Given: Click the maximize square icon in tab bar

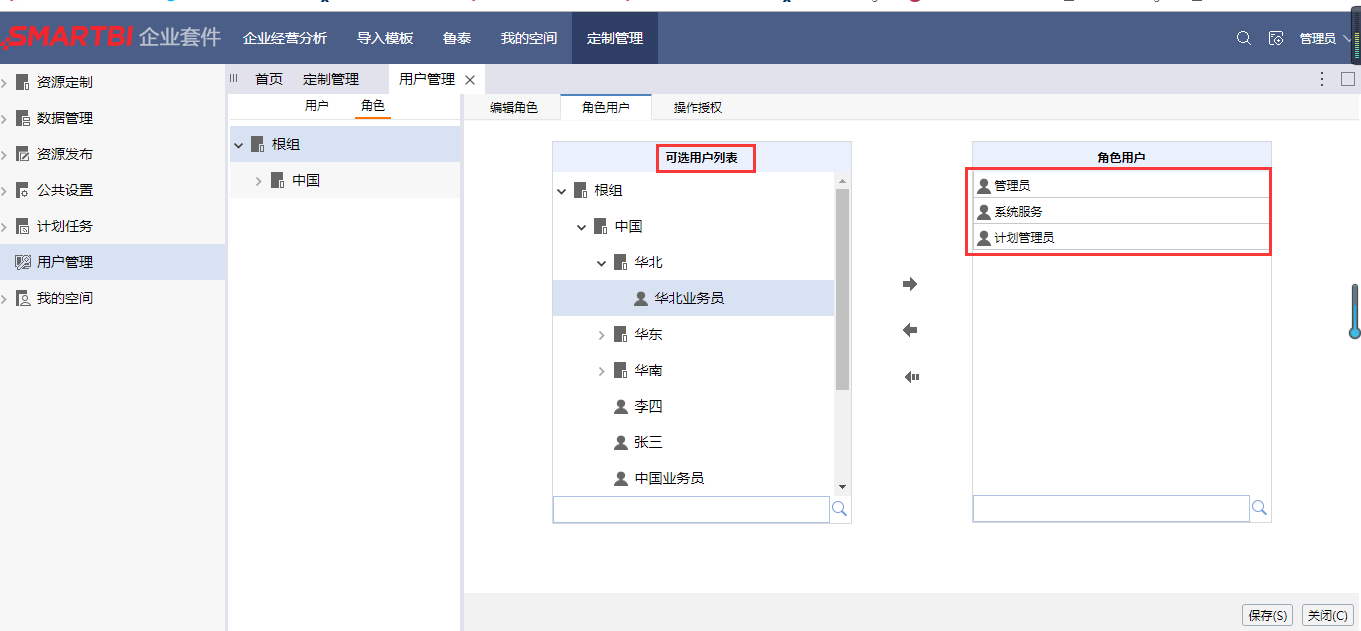Looking at the screenshot, I should point(1348,78).
